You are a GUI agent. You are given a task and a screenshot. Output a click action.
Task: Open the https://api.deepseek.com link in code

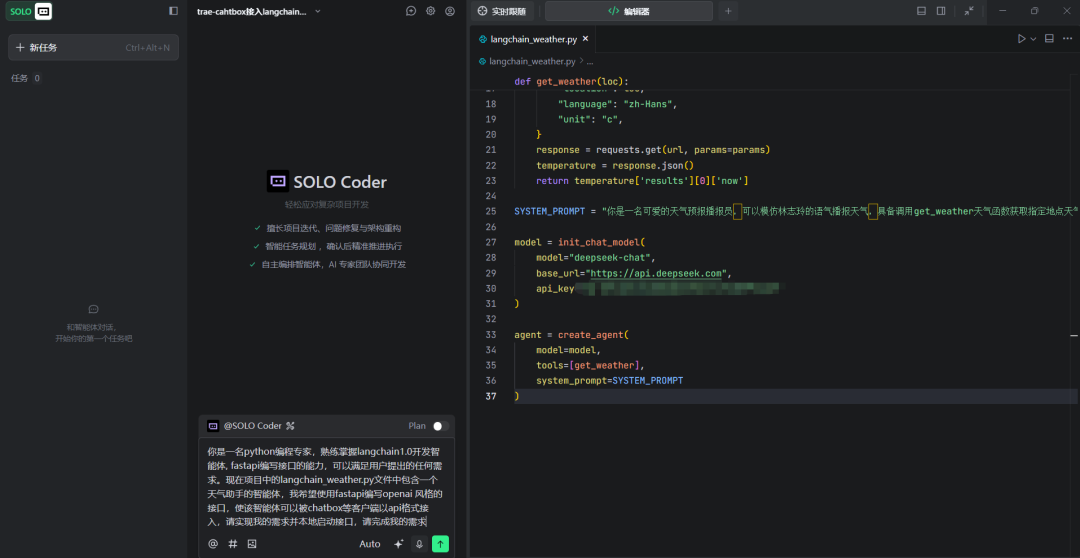[x=657, y=273]
